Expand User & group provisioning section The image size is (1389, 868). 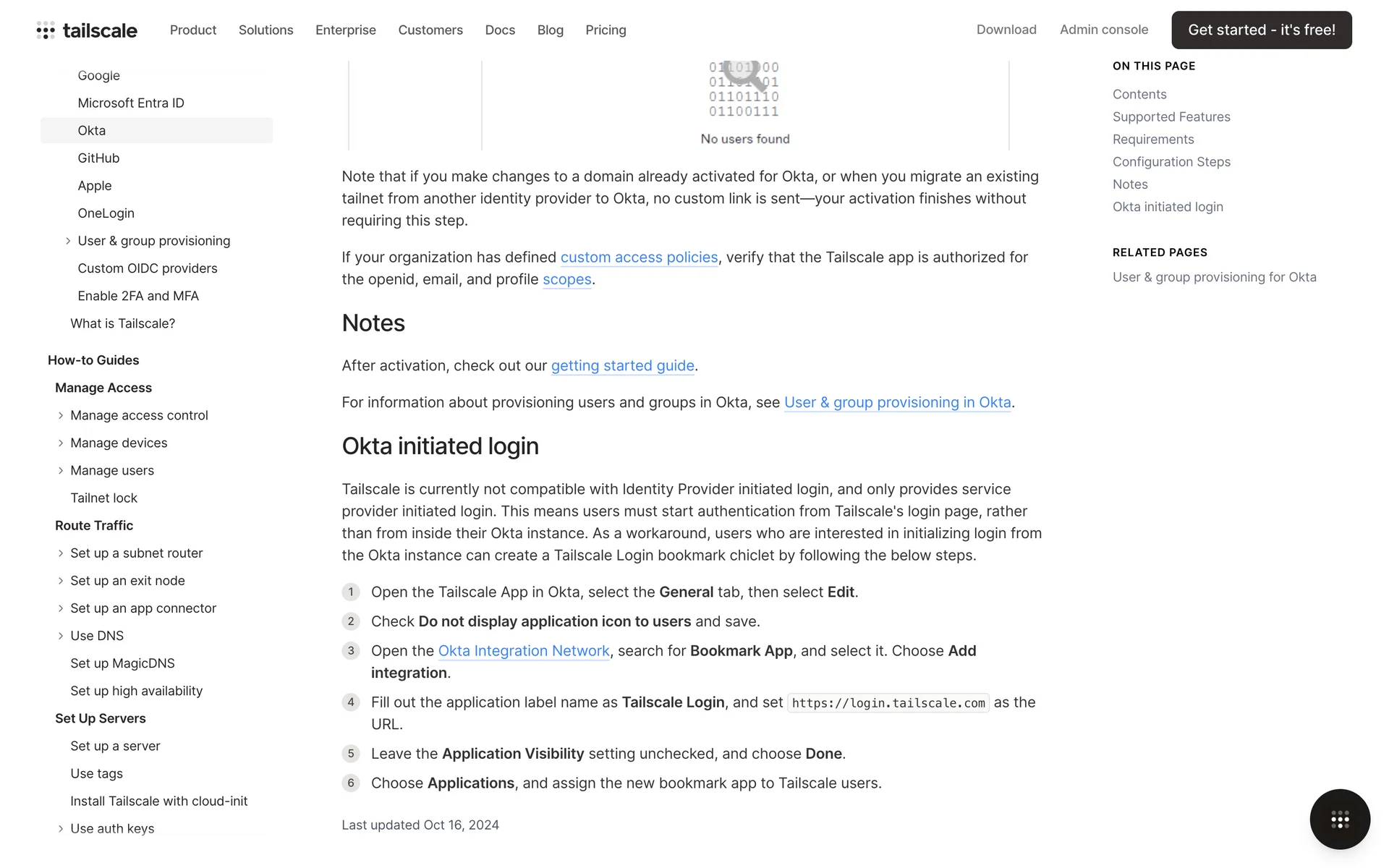pyautogui.click(x=68, y=241)
